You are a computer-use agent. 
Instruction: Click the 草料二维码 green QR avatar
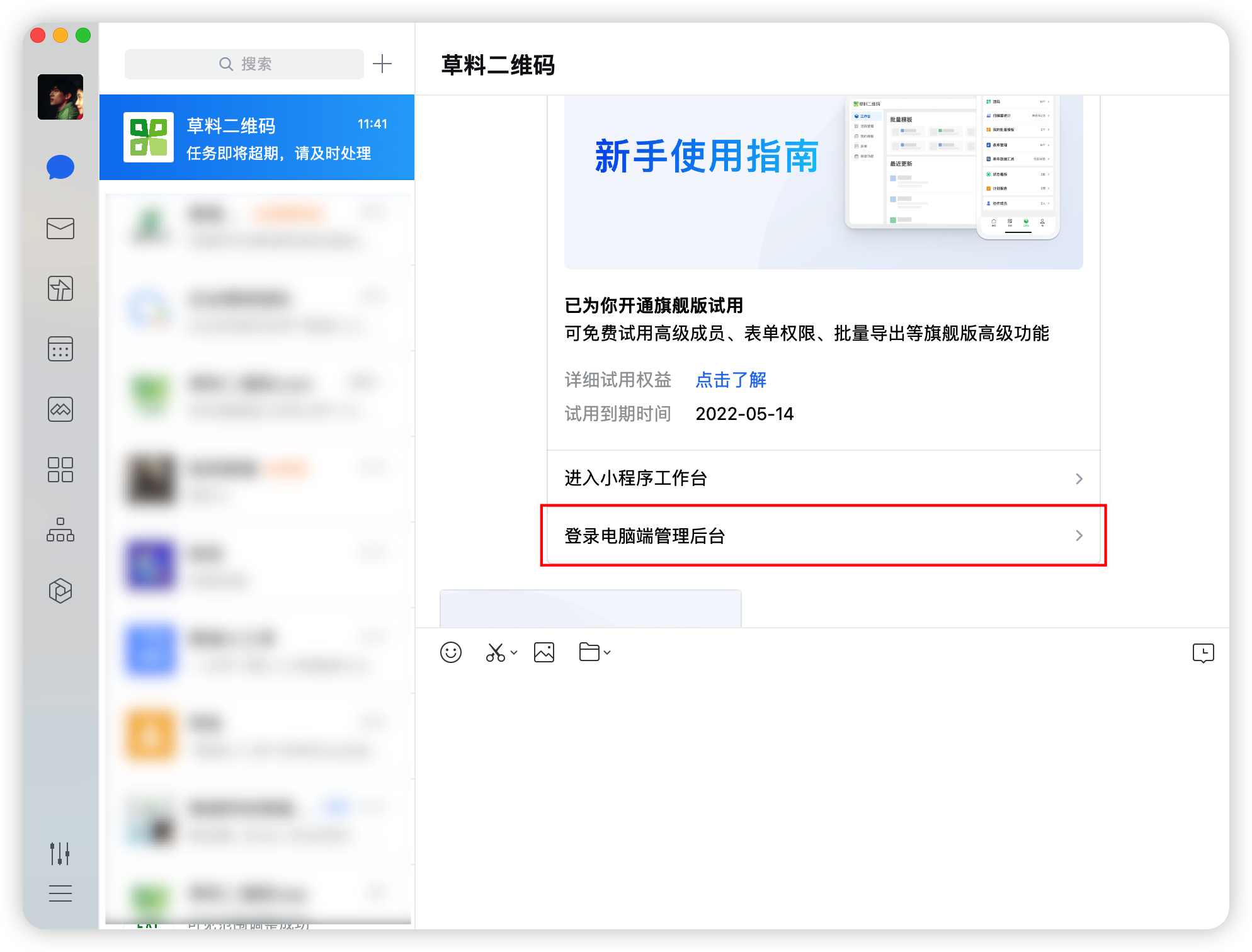click(x=149, y=137)
